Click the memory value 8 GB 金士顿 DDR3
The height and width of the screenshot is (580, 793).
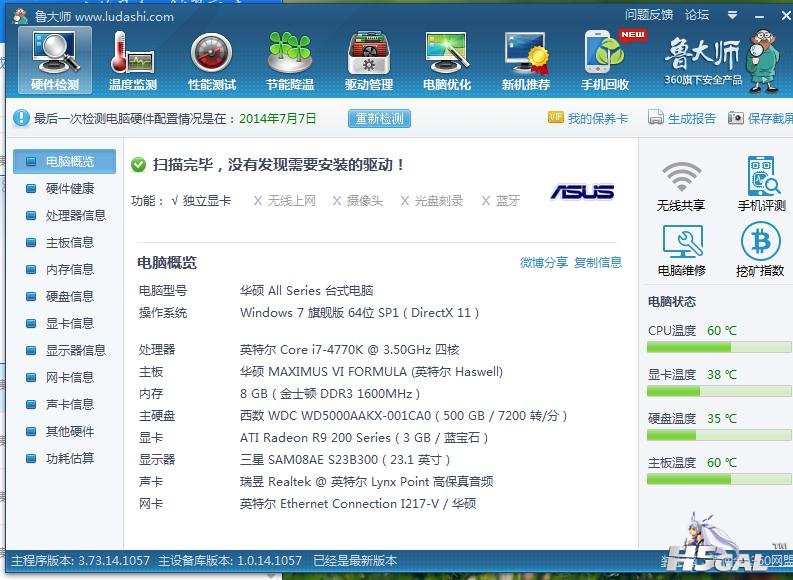[330, 393]
